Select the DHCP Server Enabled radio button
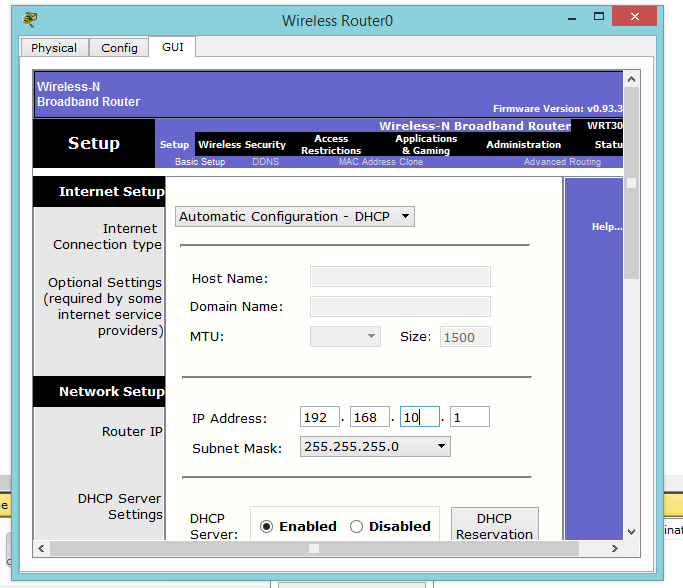The width and height of the screenshot is (683, 588). tap(266, 527)
